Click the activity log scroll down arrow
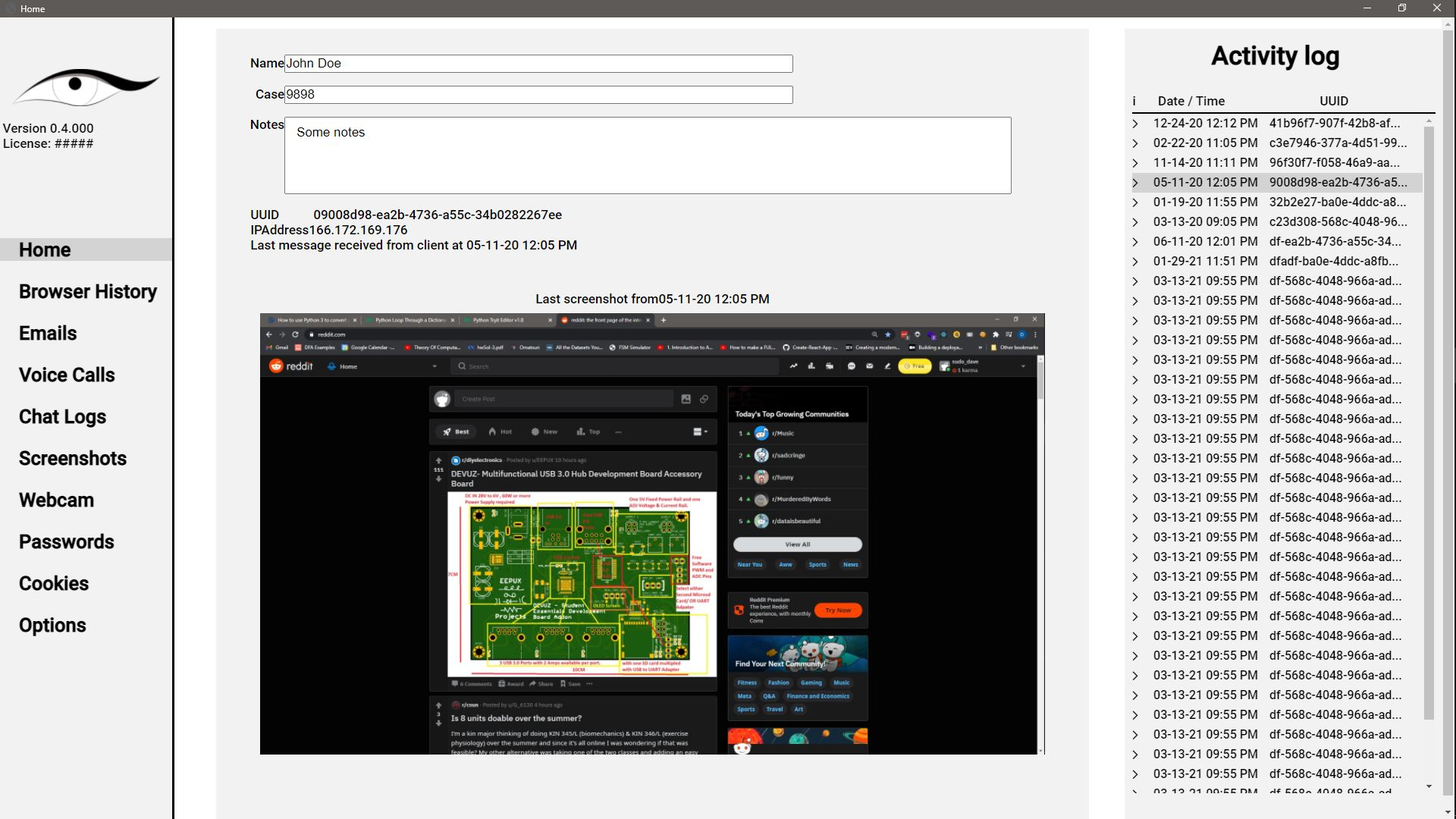Image resolution: width=1456 pixels, height=819 pixels. click(x=1429, y=786)
